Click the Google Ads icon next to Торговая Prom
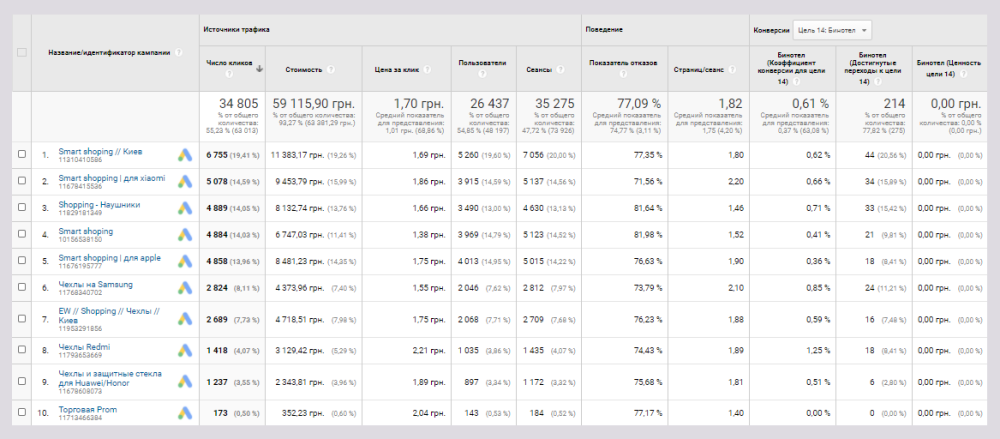The width and height of the screenshot is (1000, 439). [185, 413]
